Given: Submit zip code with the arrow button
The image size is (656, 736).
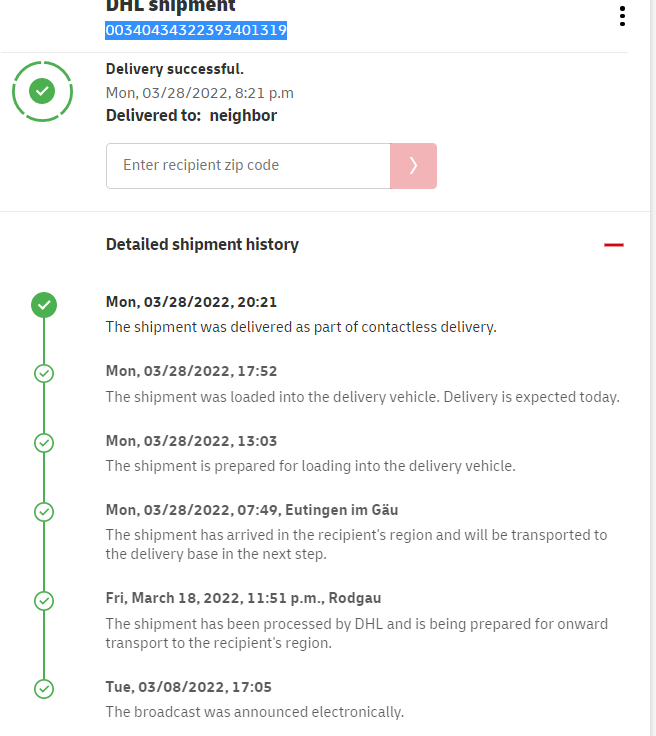Looking at the screenshot, I should coord(413,165).
